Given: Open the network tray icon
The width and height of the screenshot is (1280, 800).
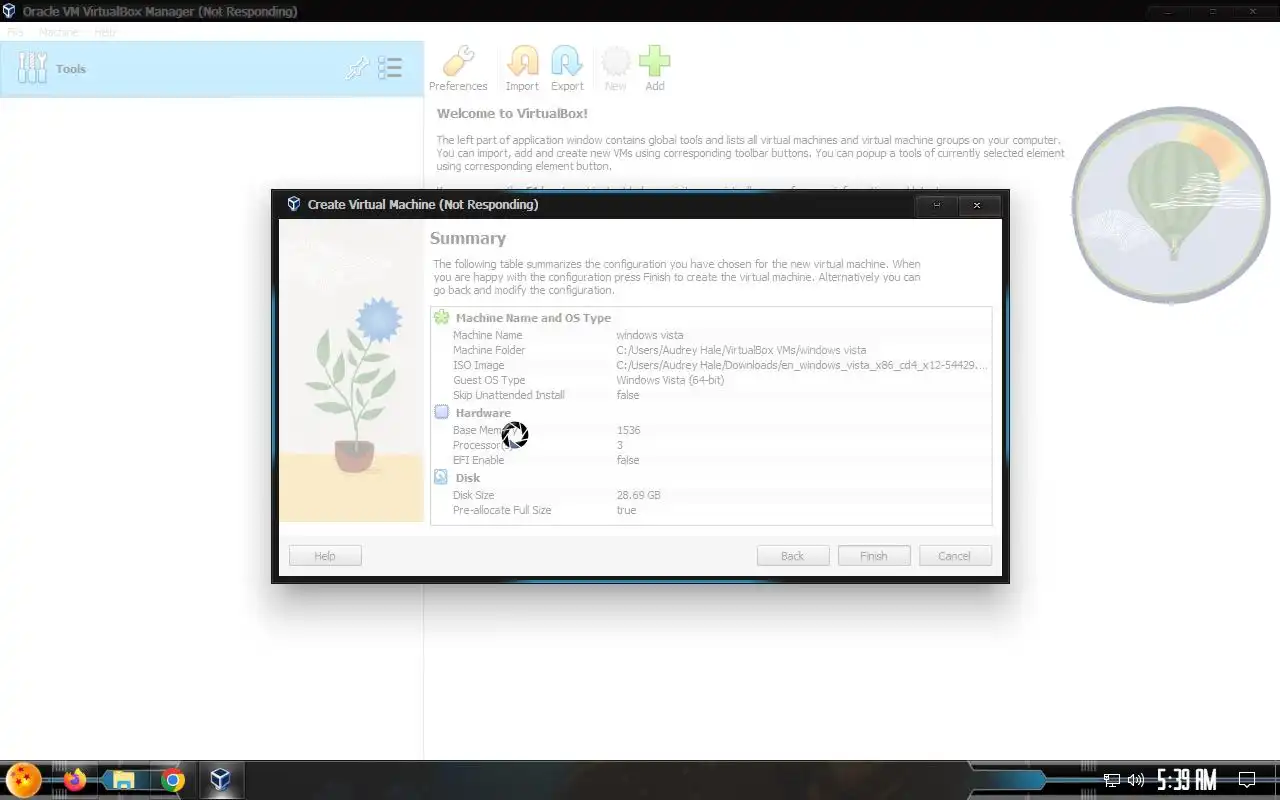Looking at the screenshot, I should coord(1112,780).
